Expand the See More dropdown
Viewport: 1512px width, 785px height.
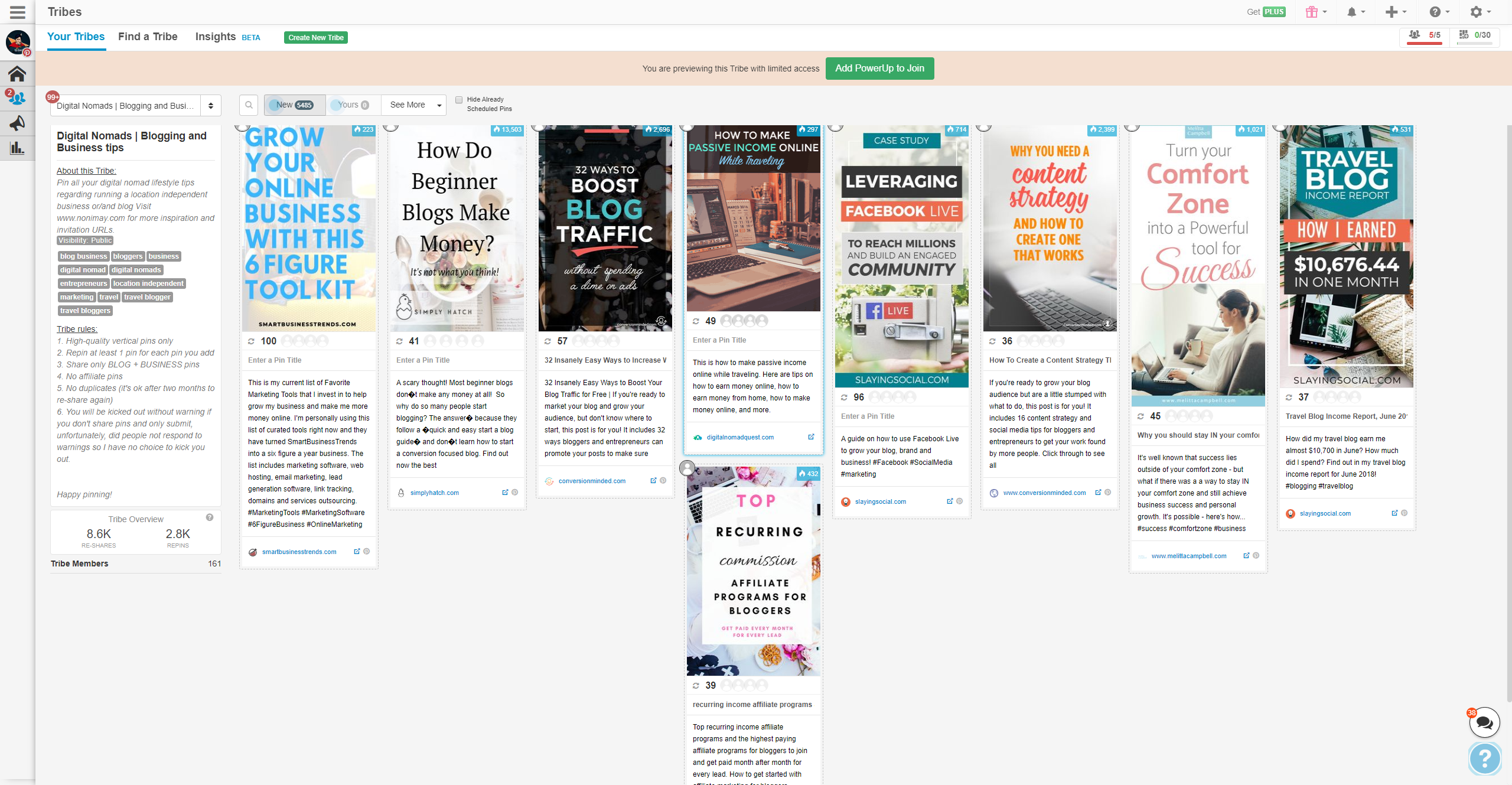tap(415, 105)
